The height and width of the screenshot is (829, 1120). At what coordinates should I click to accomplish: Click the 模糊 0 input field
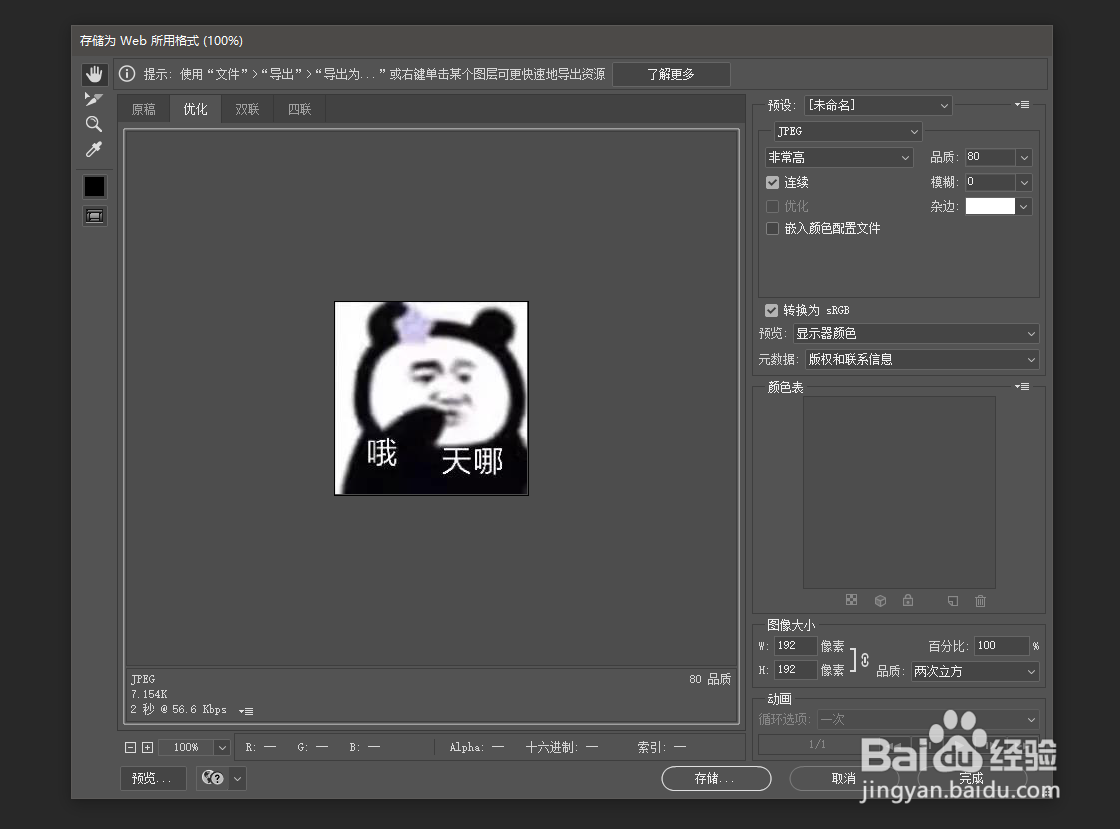(990, 182)
